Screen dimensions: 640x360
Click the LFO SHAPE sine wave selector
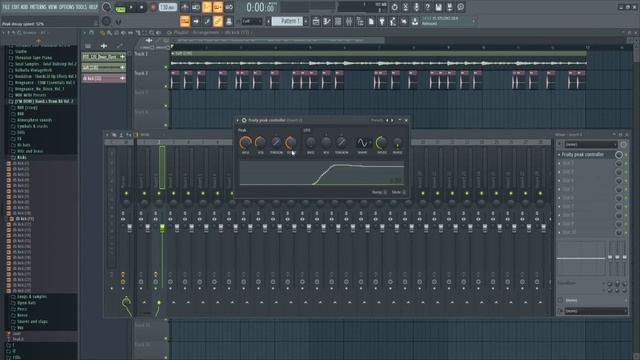pyautogui.click(x=362, y=142)
